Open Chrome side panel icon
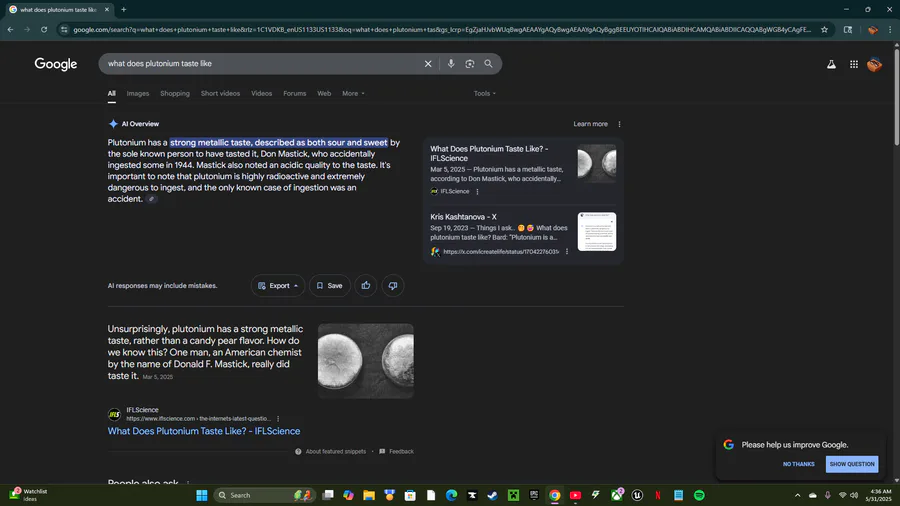Screen dimensions: 900x506 [848, 30]
